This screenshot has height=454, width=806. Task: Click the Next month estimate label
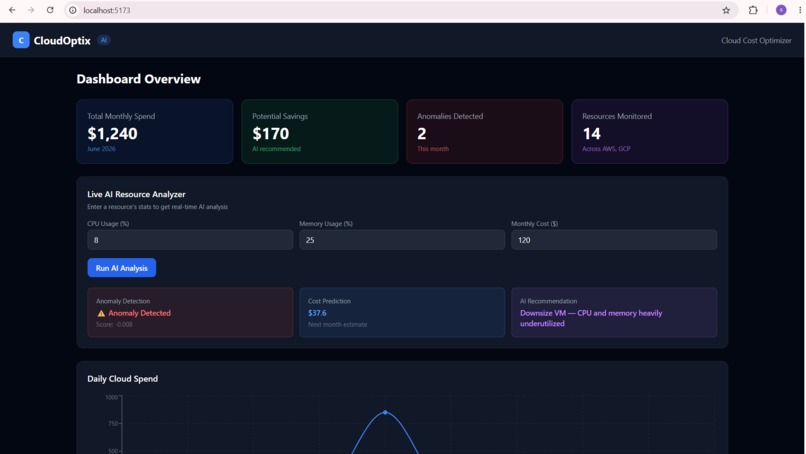(x=338, y=324)
